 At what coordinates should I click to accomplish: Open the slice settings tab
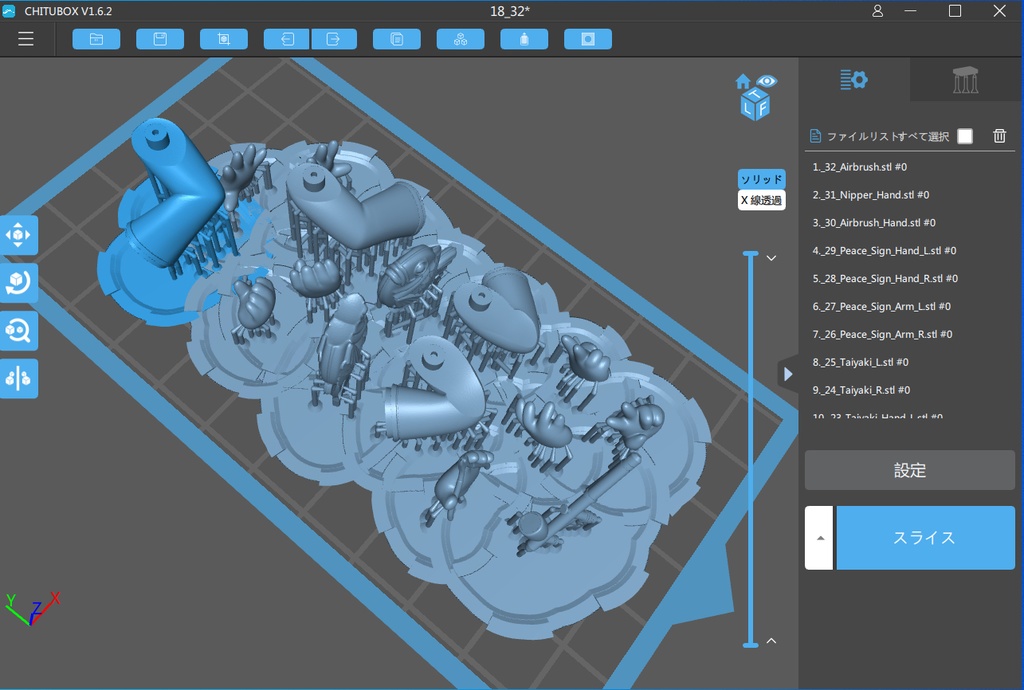(854, 80)
